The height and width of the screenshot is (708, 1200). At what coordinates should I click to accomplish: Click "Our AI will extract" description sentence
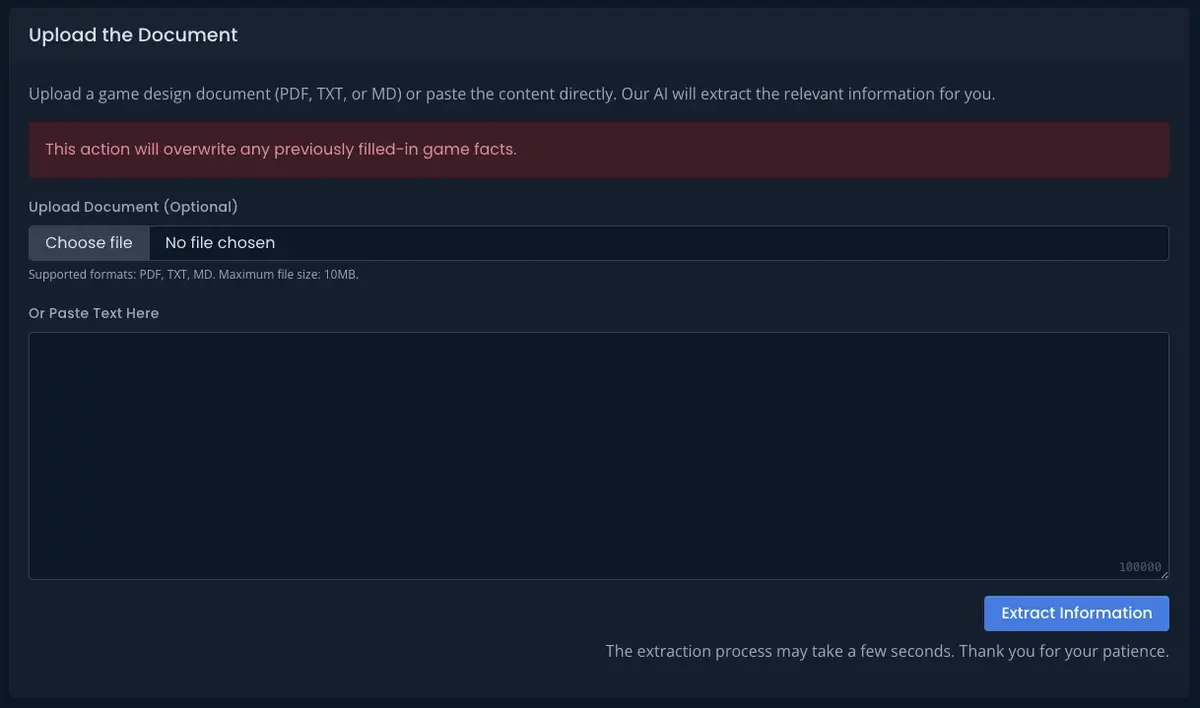click(x=808, y=95)
